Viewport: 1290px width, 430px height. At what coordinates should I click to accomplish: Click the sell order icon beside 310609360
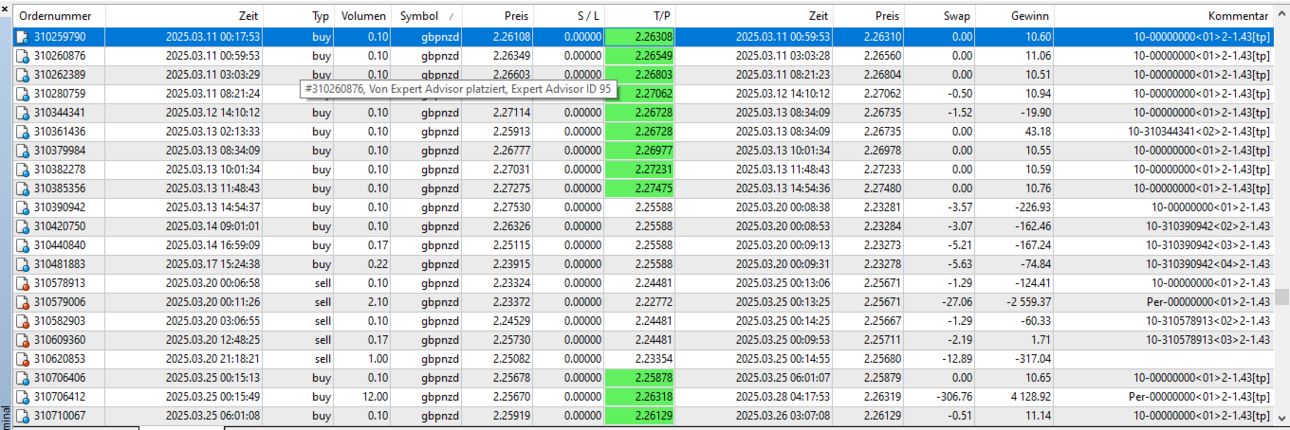(22, 341)
